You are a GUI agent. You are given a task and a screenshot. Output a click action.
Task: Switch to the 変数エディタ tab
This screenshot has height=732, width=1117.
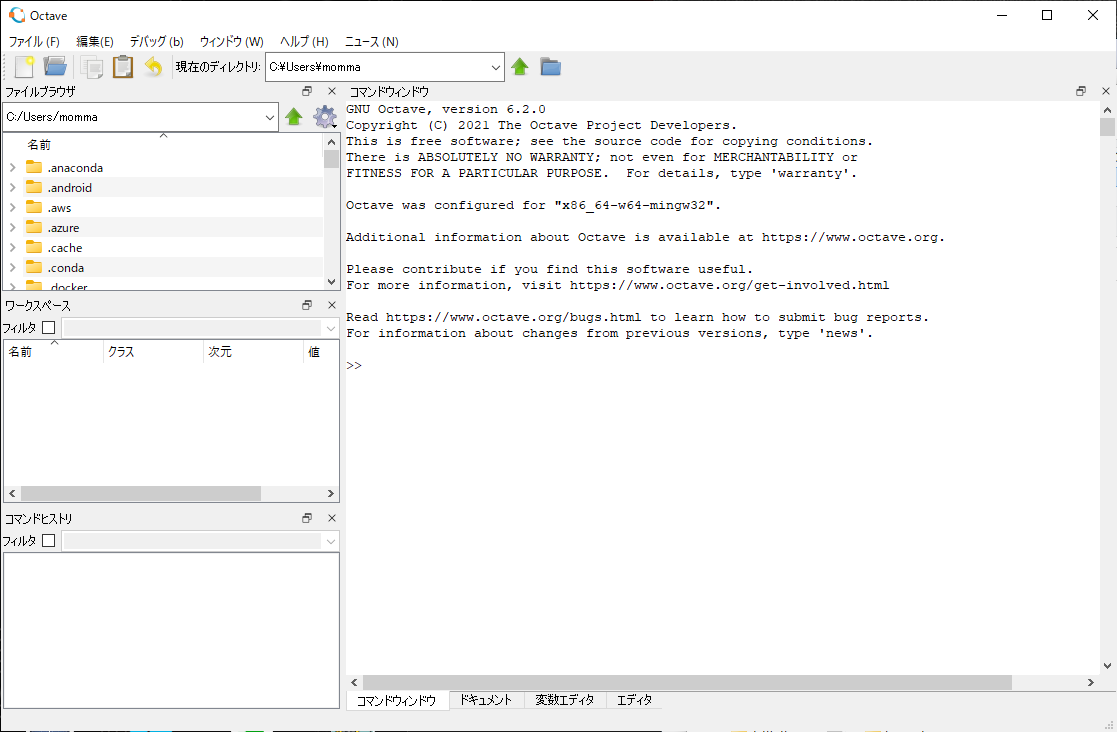coord(565,700)
